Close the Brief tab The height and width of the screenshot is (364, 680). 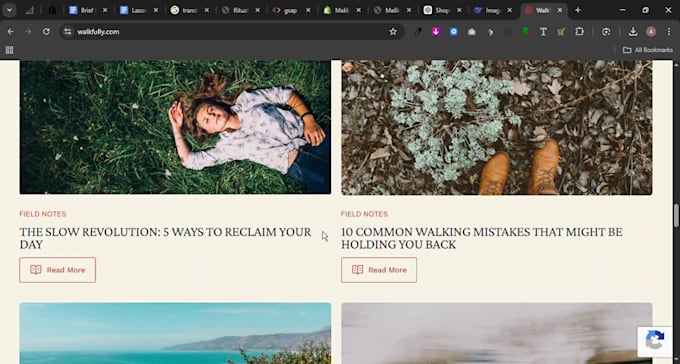coord(105,10)
